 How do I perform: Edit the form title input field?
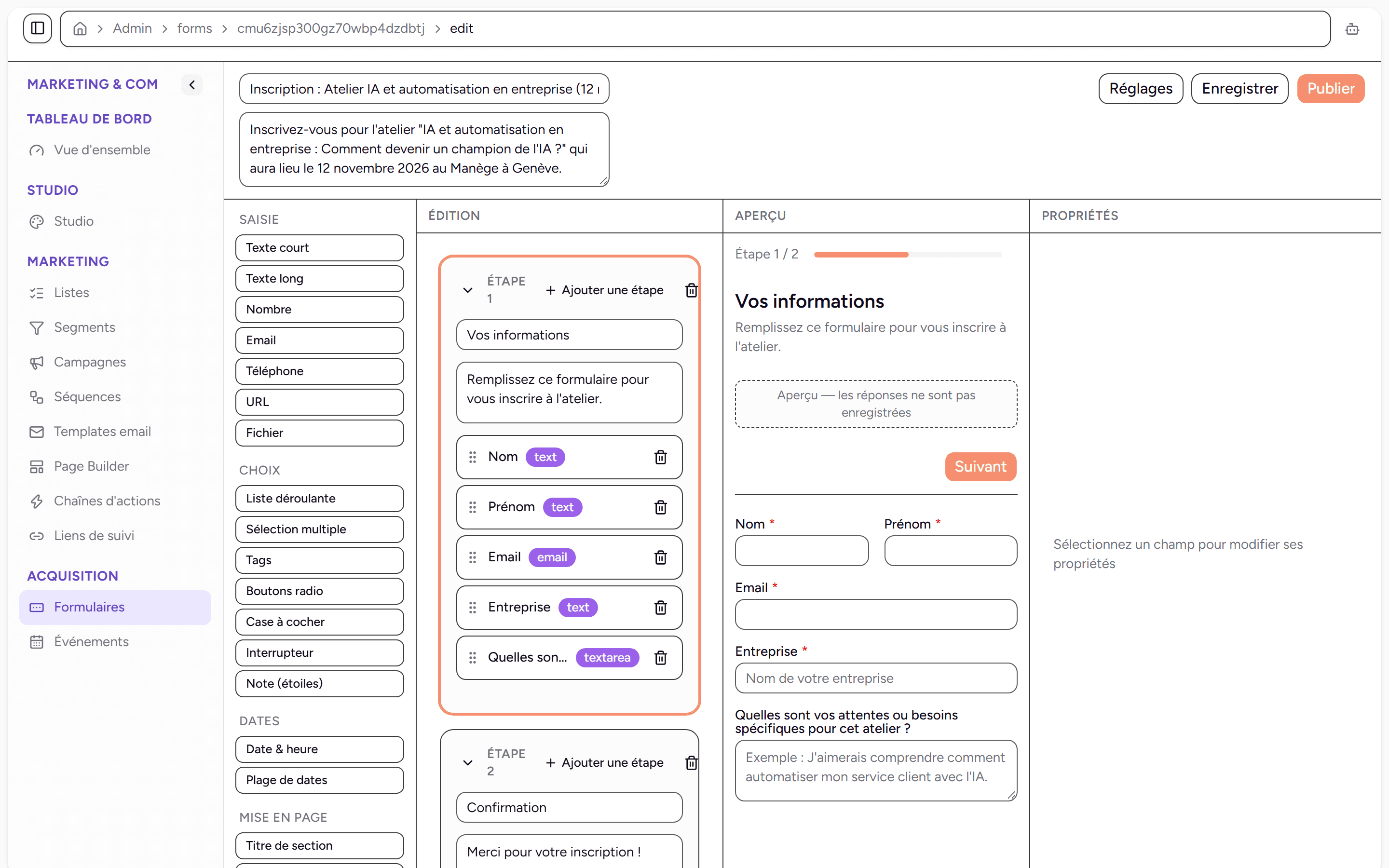pyautogui.click(x=424, y=89)
